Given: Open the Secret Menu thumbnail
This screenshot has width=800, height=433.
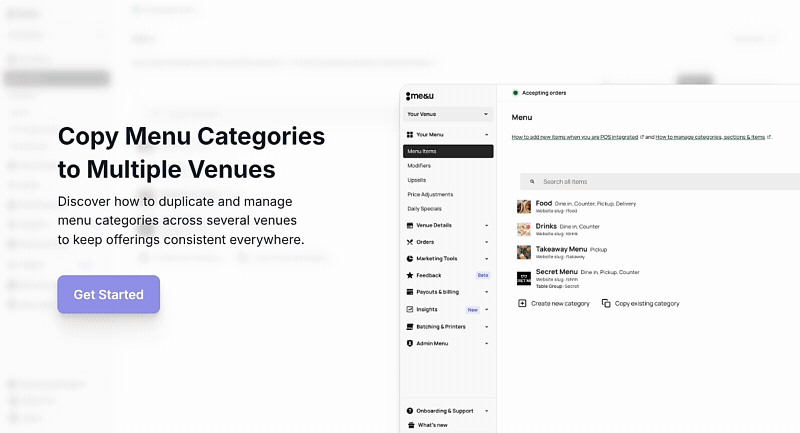Looking at the screenshot, I should pyautogui.click(x=524, y=278).
